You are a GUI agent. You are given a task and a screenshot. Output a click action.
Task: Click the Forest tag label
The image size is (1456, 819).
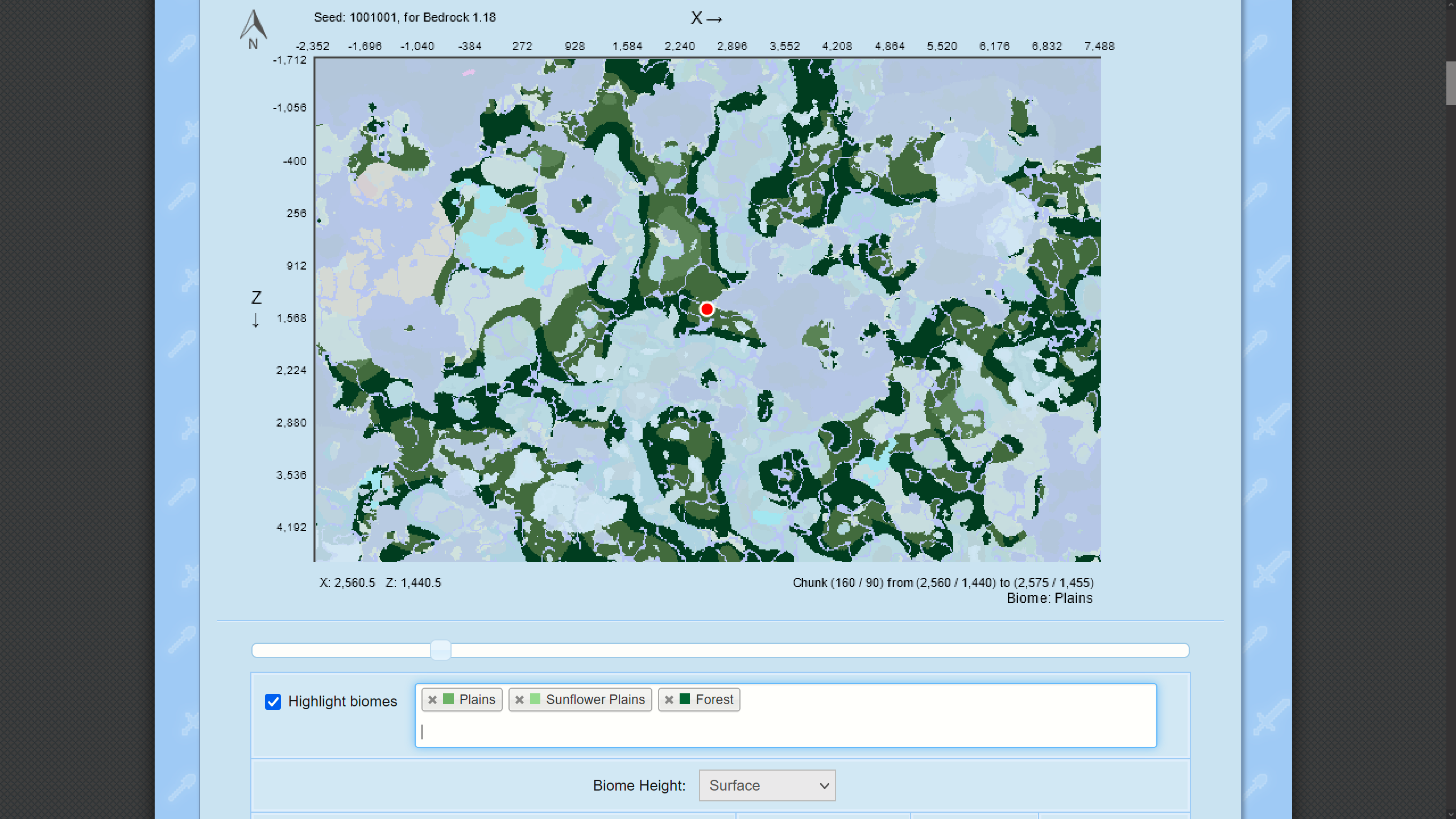point(714,700)
